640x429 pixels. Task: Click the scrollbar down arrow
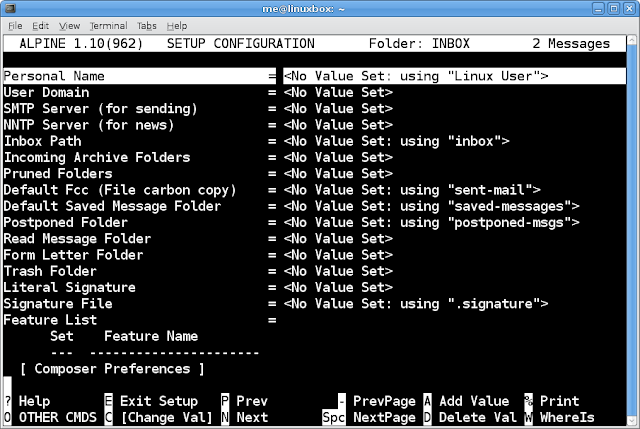(632, 421)
